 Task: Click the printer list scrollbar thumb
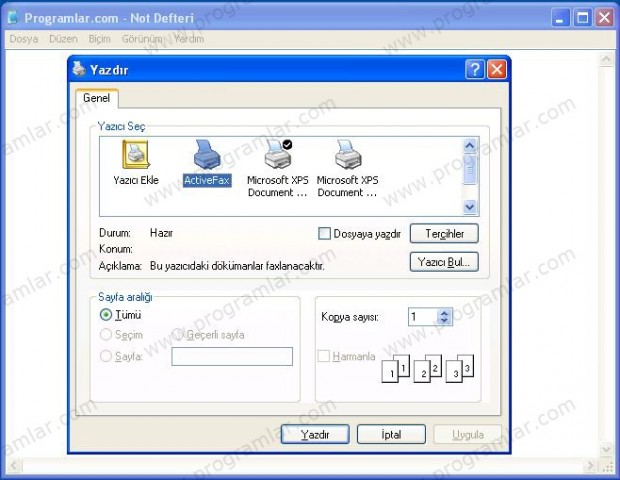pyautogui.click(x=470, y=170)
